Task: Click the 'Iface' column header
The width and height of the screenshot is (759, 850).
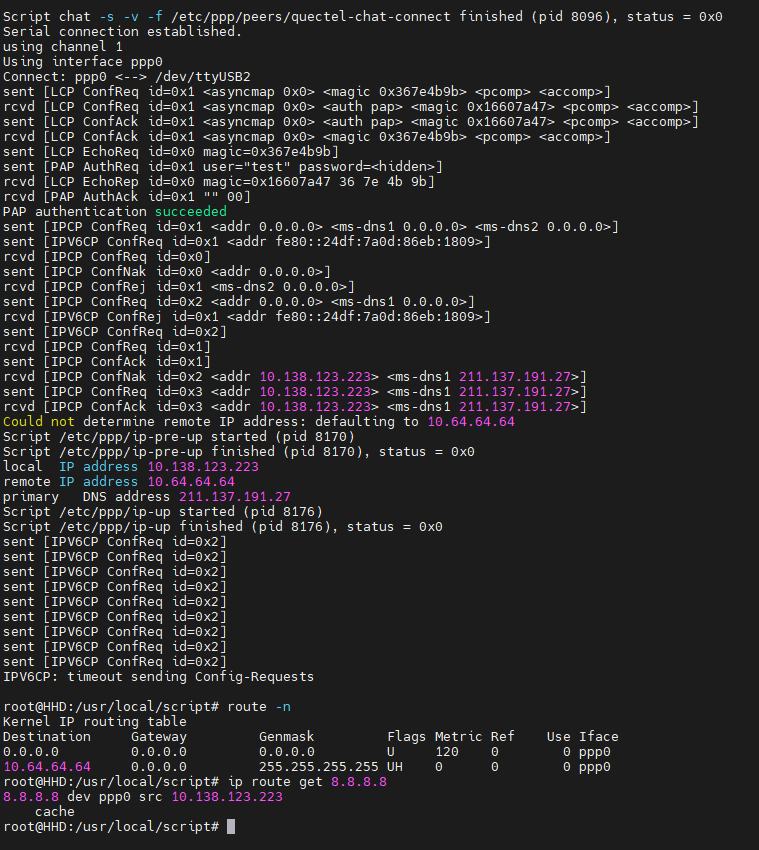Action: pyautogui.click(x=598, y=737)
